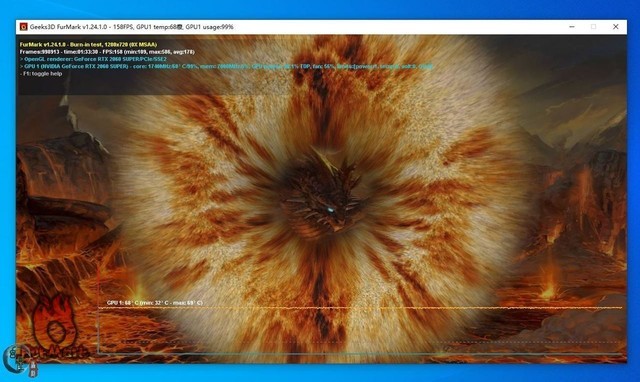640x382 pixels.
Task: Click the OpenGL renderer info line
Action: pos(93,59)
